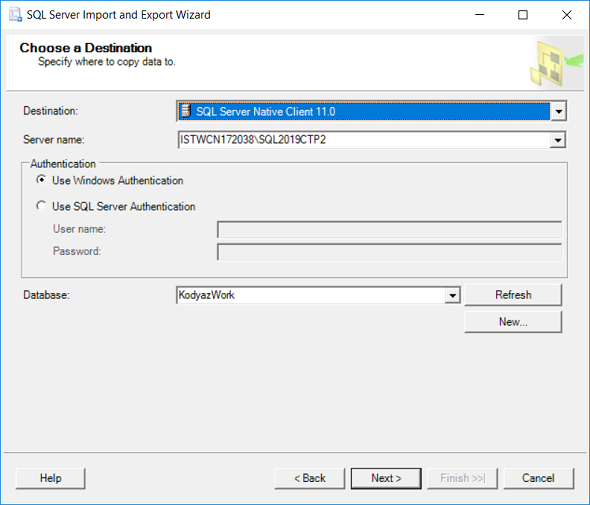Click the "Authentication" group label

pyautogui.click(x=63, y=164)
